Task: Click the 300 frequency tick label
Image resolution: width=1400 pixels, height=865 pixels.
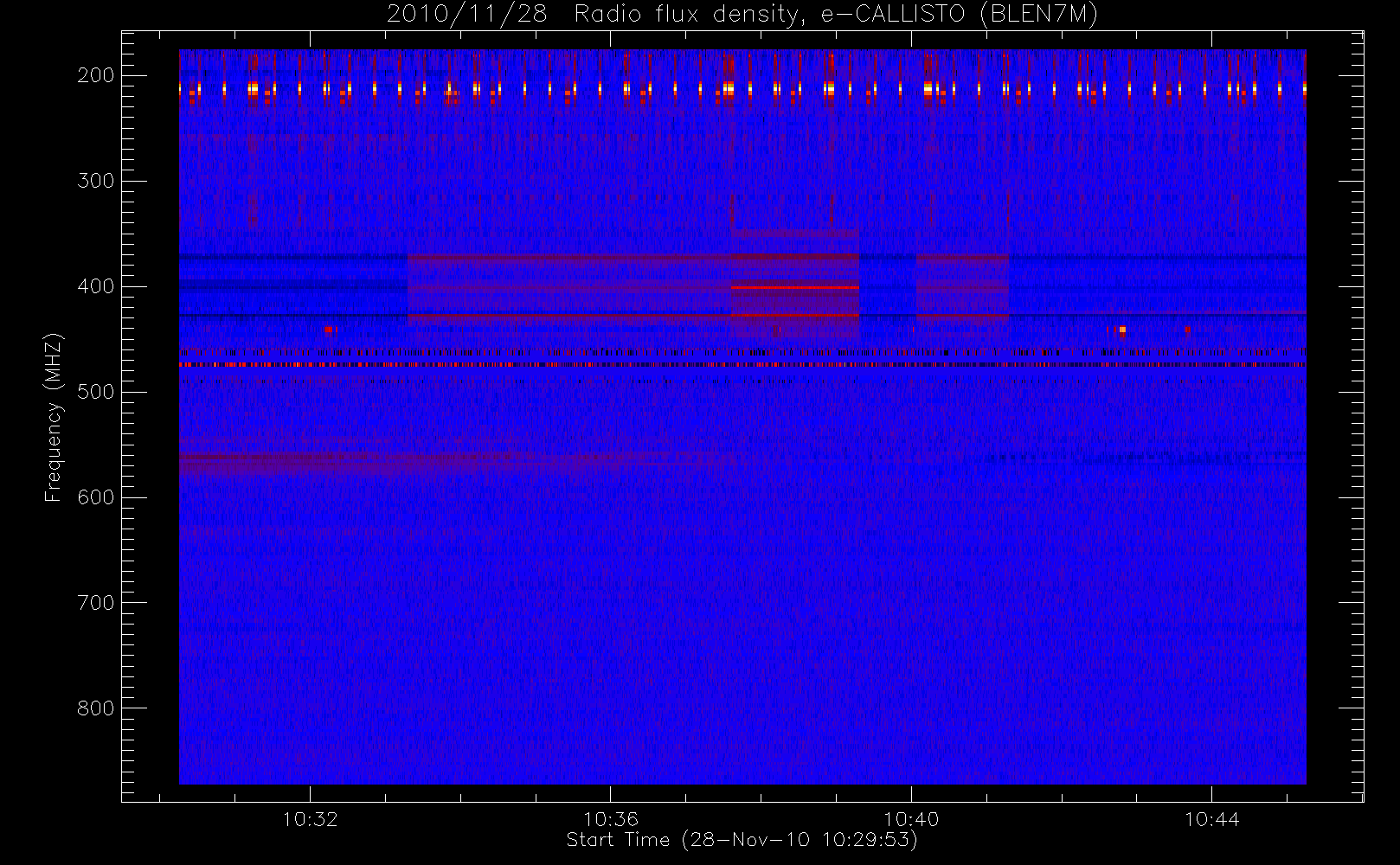Action: (96, 181)
